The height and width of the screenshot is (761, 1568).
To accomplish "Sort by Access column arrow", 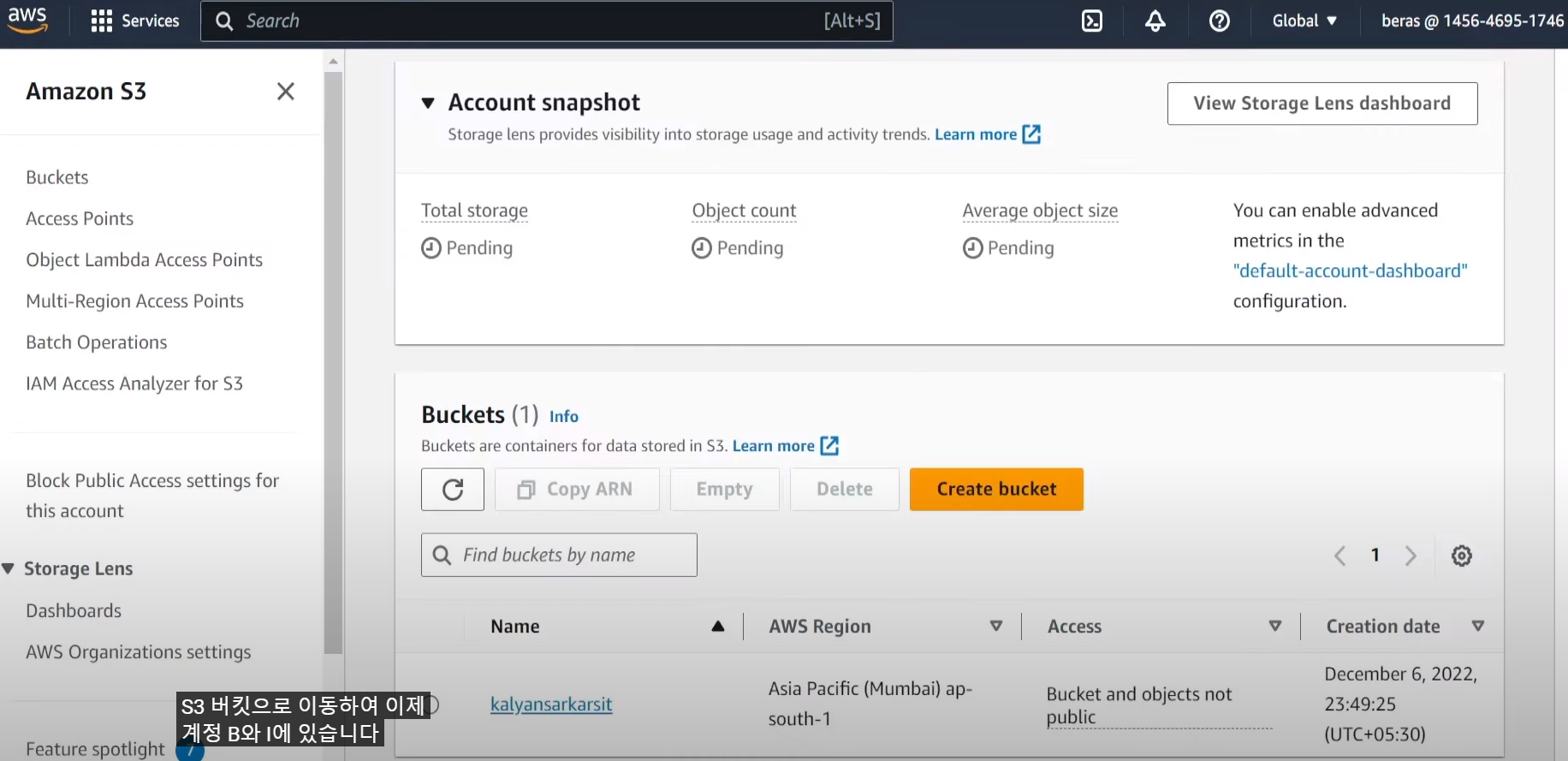I will (x=1275, y=627).
